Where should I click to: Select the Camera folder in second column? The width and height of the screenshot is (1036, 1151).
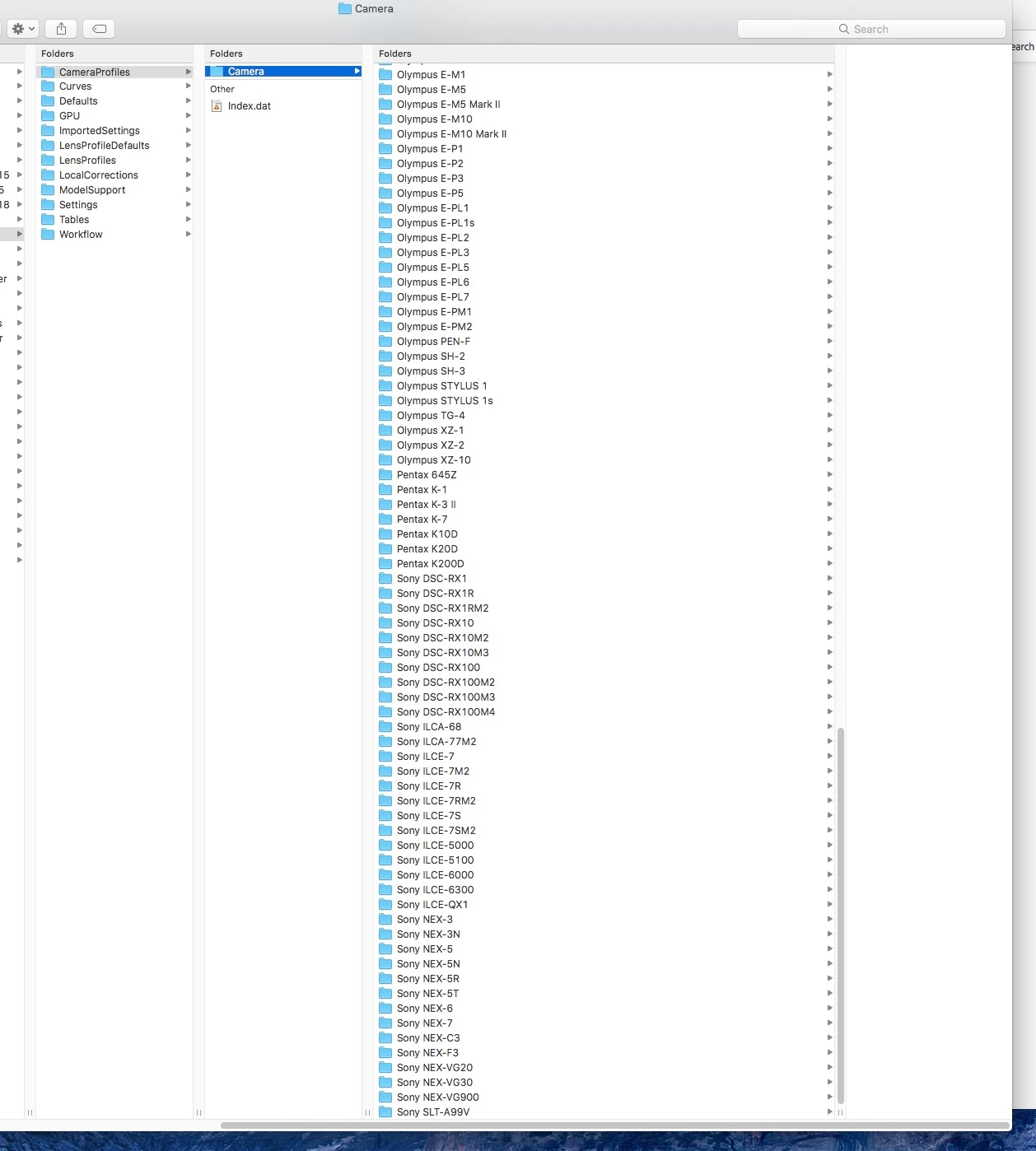coord(283,72)
